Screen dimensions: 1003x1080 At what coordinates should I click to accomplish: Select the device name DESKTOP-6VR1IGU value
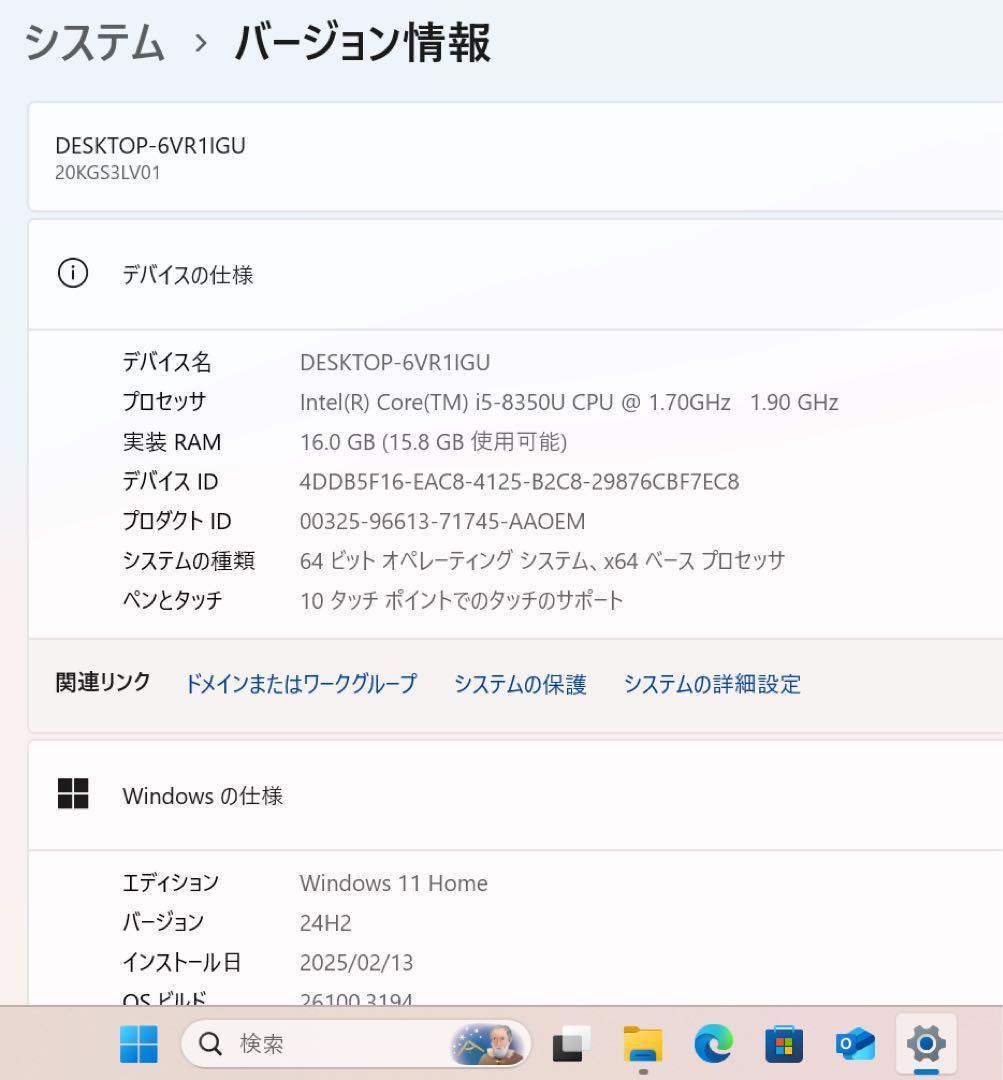point(395,362)
